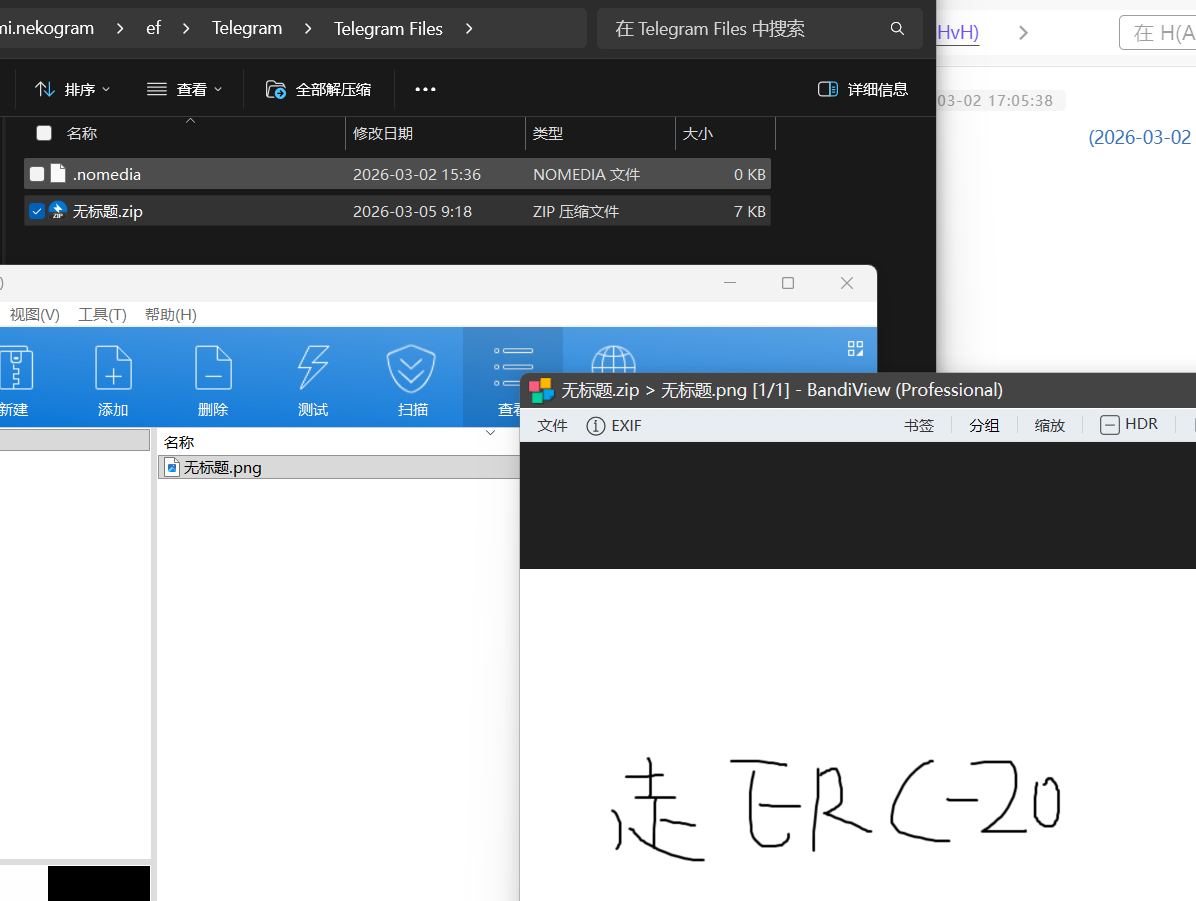
Task: Click Extract All (全部解压缩) button
Action: (318, 89)
